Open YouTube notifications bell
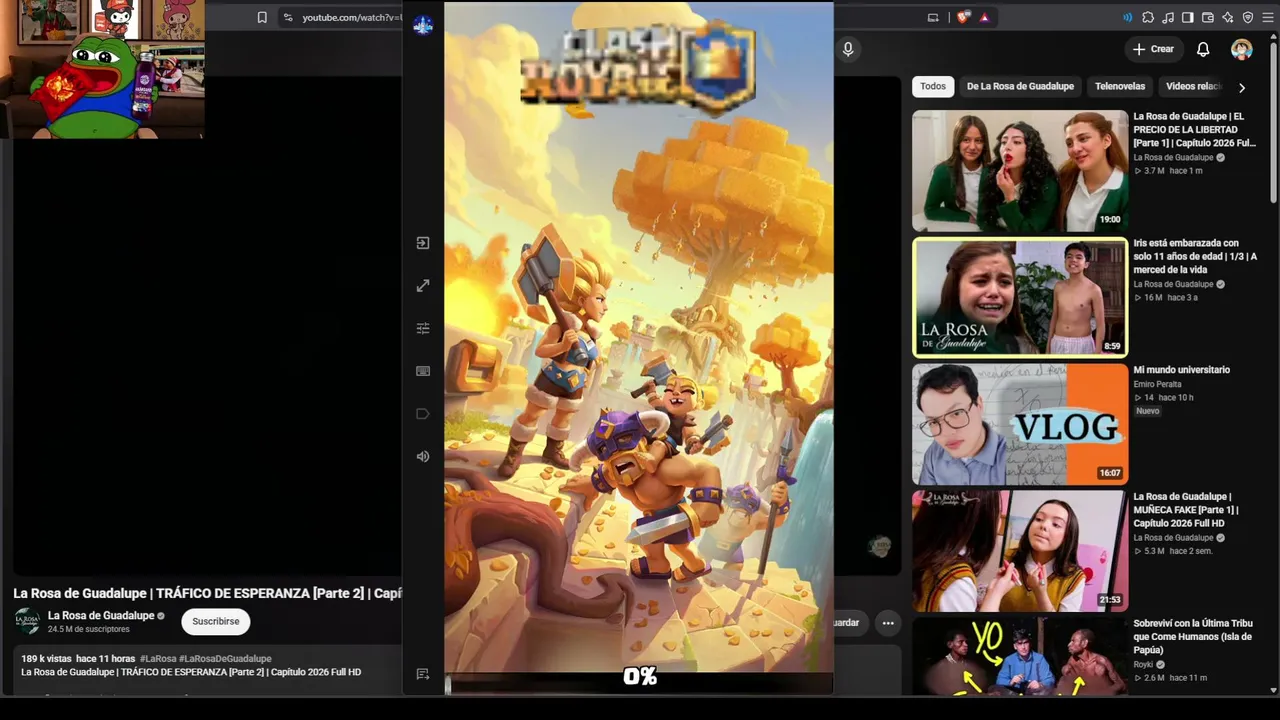Screen dimensions: 1280x720 (x=1203, y=49)
